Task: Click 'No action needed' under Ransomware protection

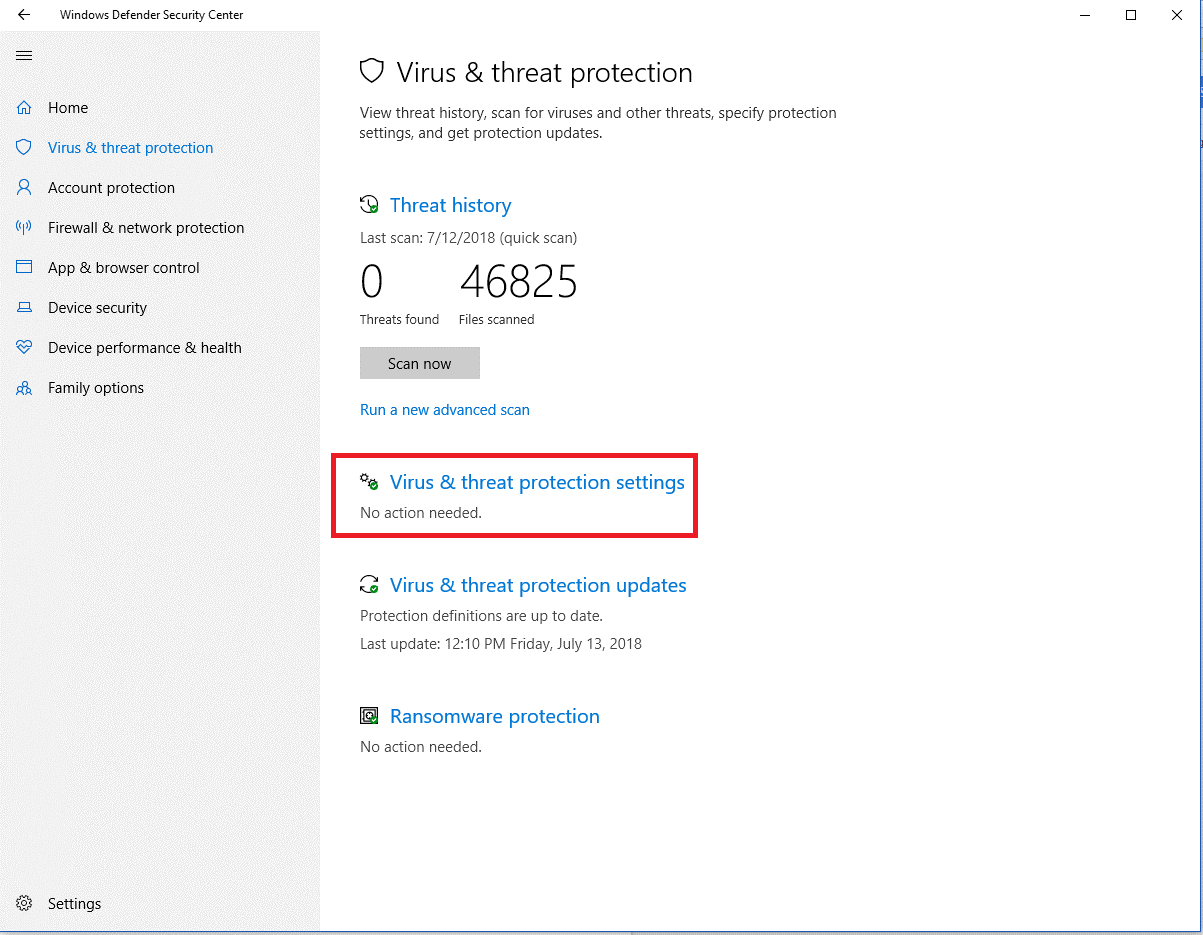Action: point(421,747)
